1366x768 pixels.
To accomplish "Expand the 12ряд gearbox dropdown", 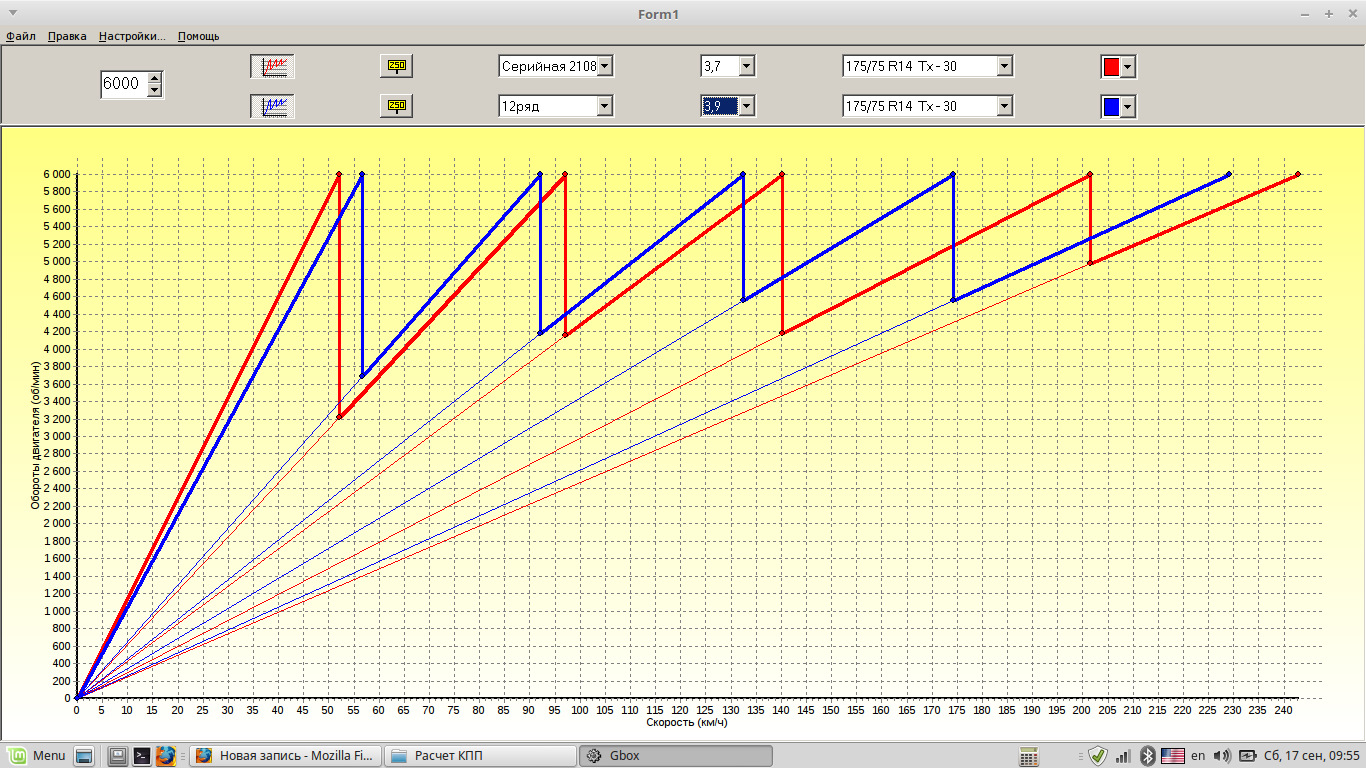I will [605, 106].
